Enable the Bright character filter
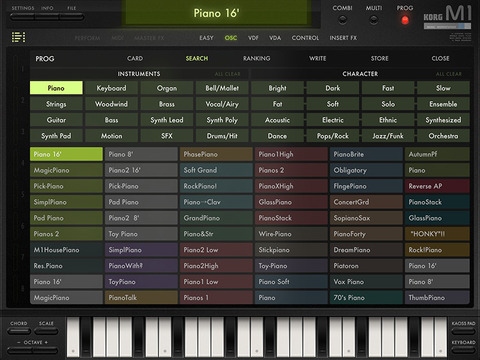The image size is (480, 360). click(x=277, y=88)
